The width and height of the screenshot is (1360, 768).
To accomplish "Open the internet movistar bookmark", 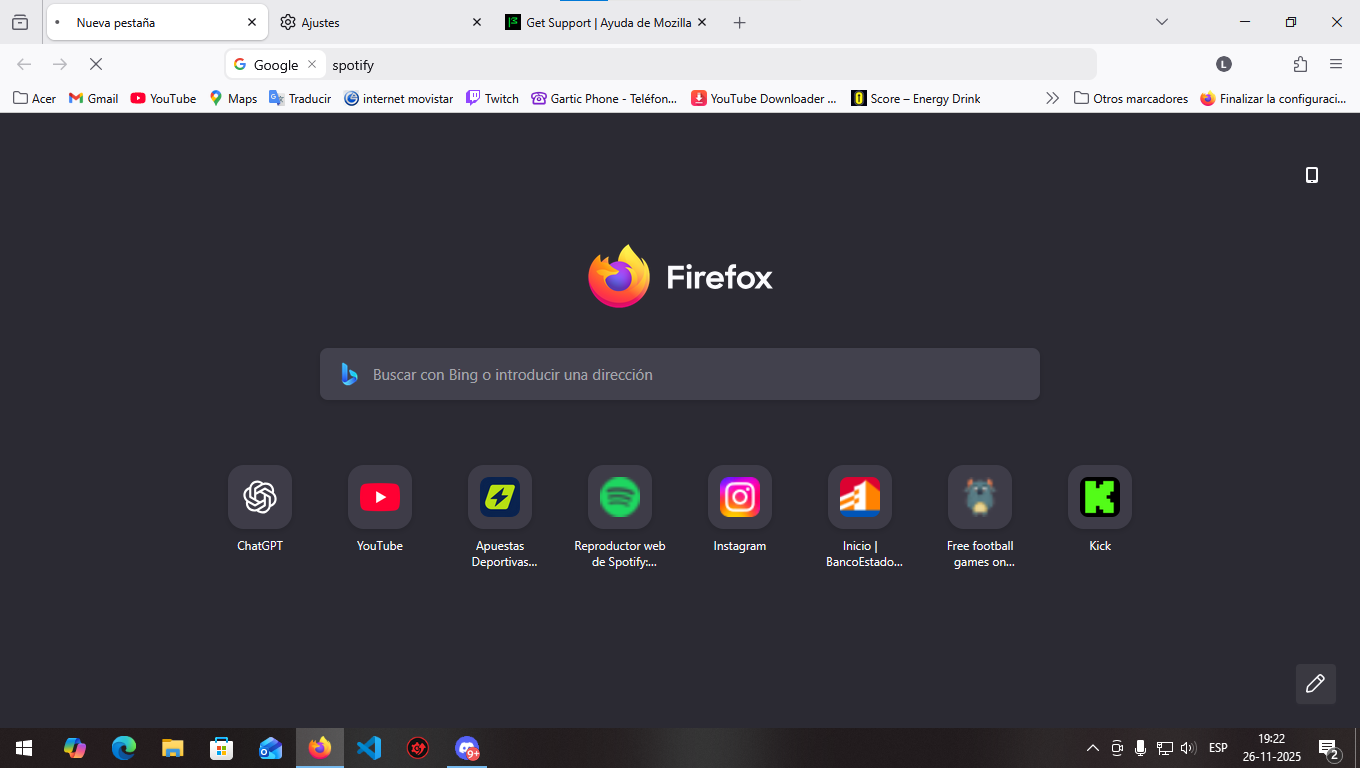I will coord(398,98).
